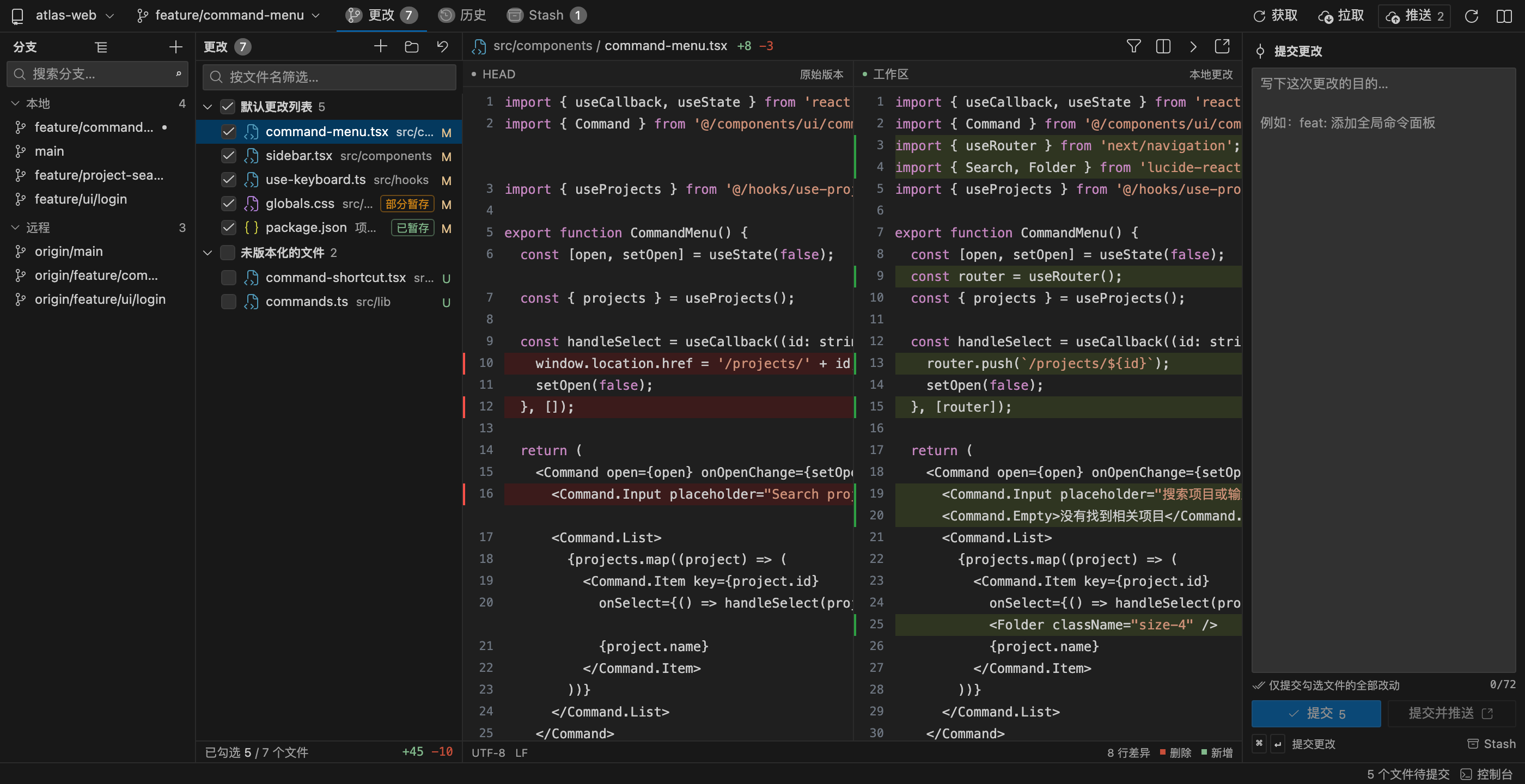Collapse the 默认更改列表 group
The height and width of the screenshot is (784, 1525).
point(207,107)
